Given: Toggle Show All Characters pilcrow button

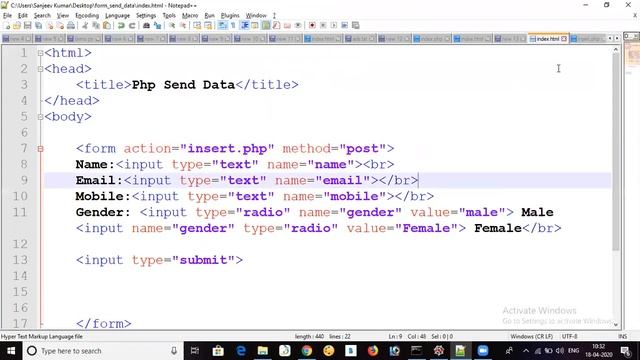Looking at the screenshot, I should pyautogui.click(x=233, y=25).
